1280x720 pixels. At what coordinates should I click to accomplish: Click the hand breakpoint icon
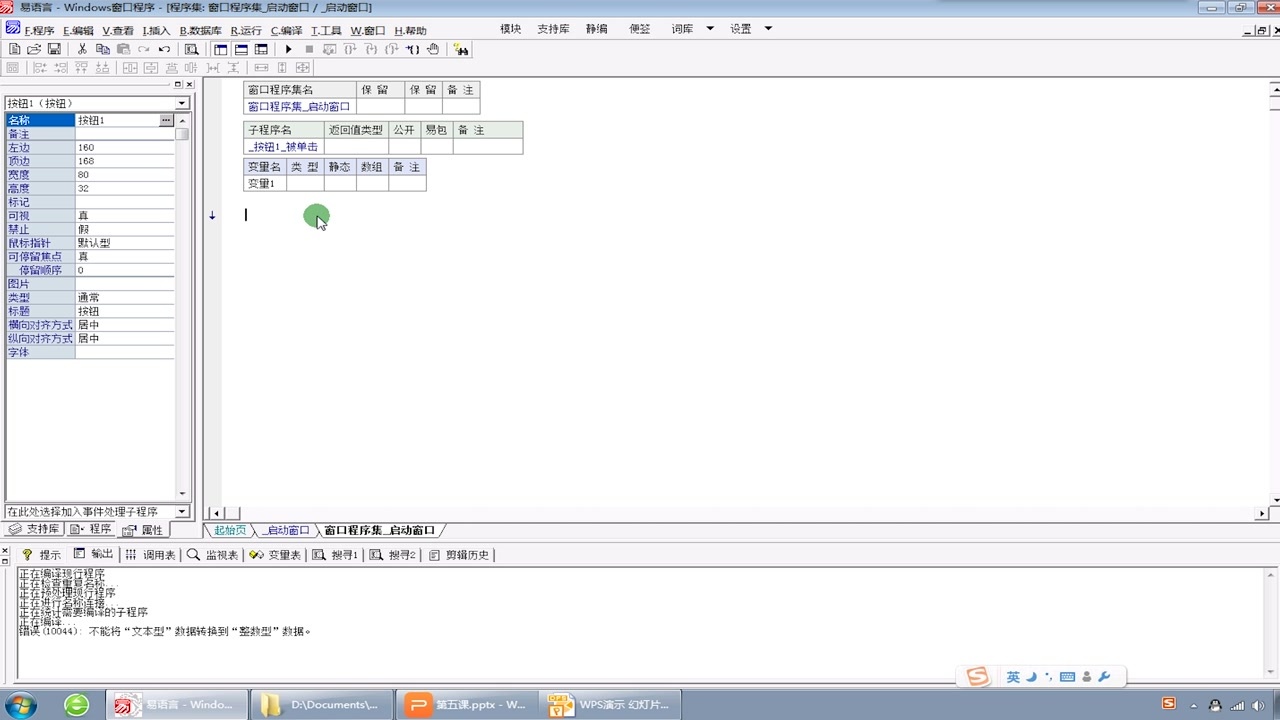[x=433, y=49]
